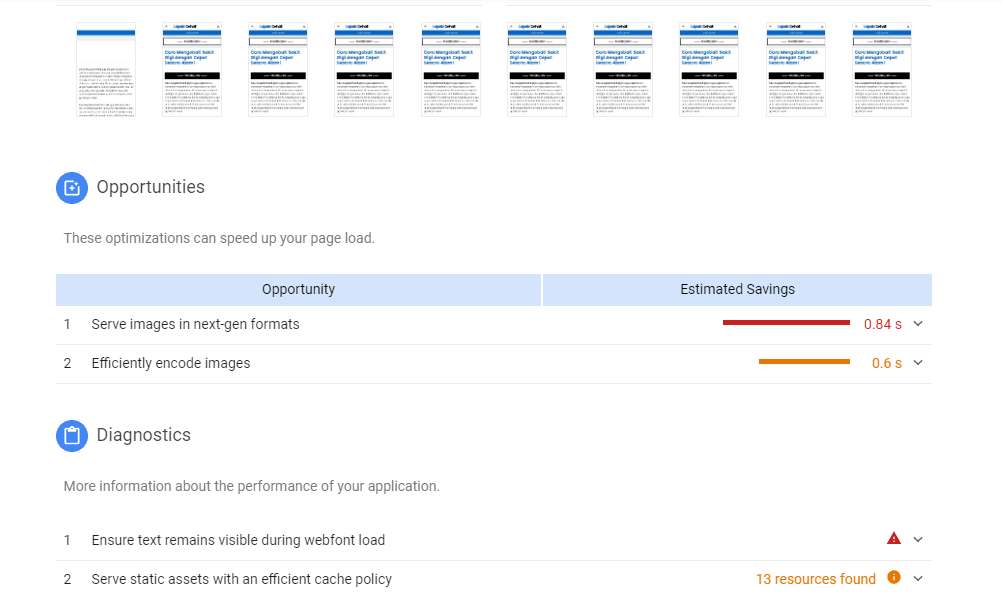Expand the webfont load diagnostic chevron
Viewport: 1002px width, 598px height.
(x=919, y=540)
